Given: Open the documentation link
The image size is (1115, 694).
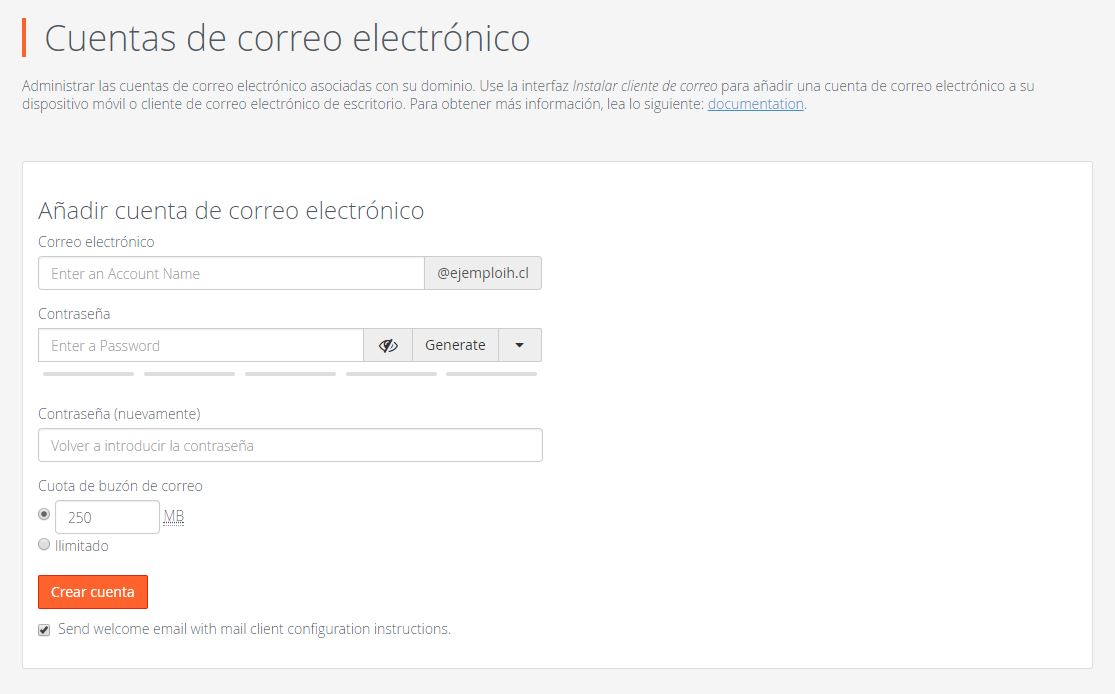Looking at the screenshot, I should [x=755, y=104].
